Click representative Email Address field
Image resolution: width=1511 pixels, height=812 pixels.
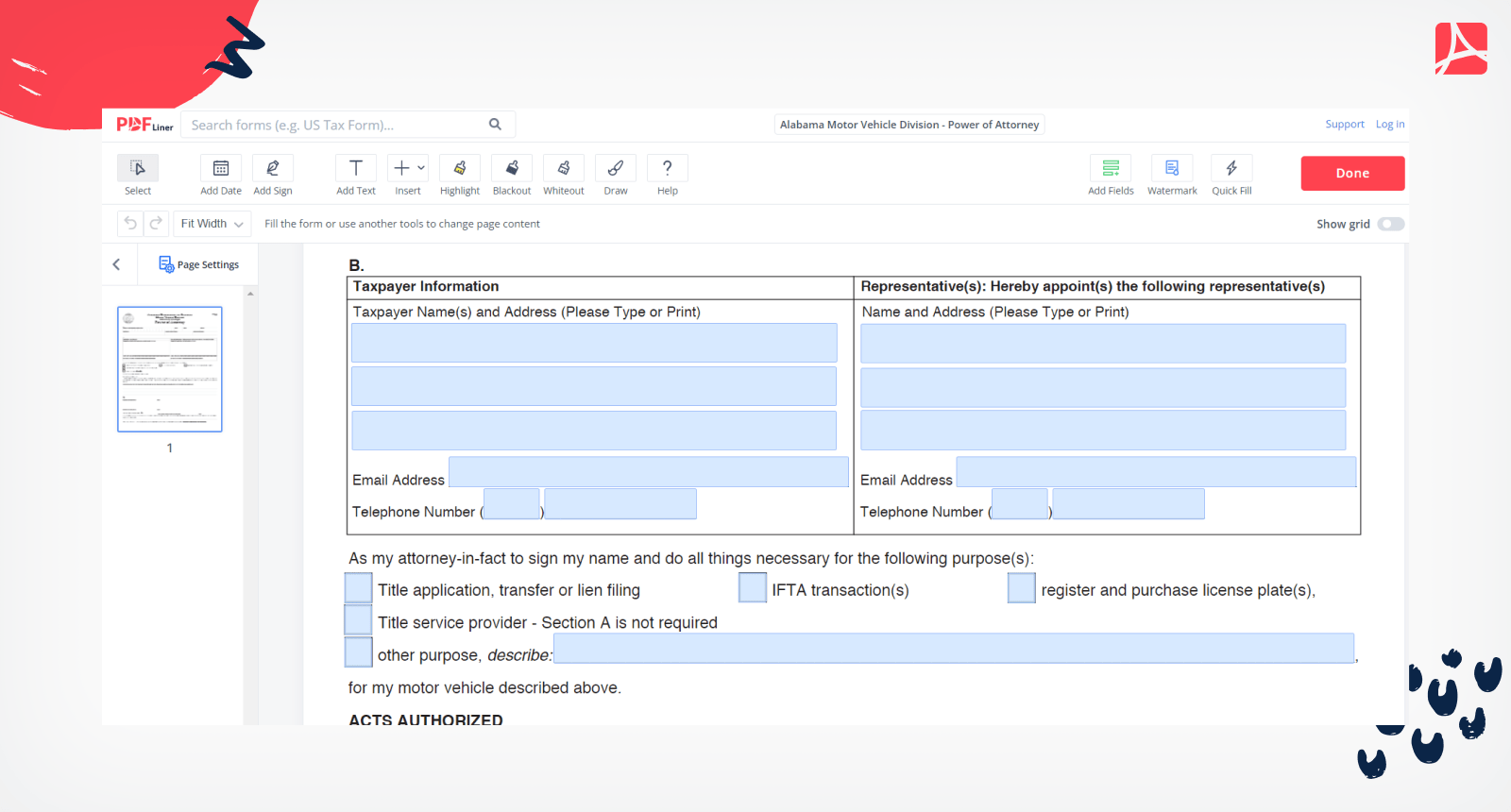pos(1157,472)
